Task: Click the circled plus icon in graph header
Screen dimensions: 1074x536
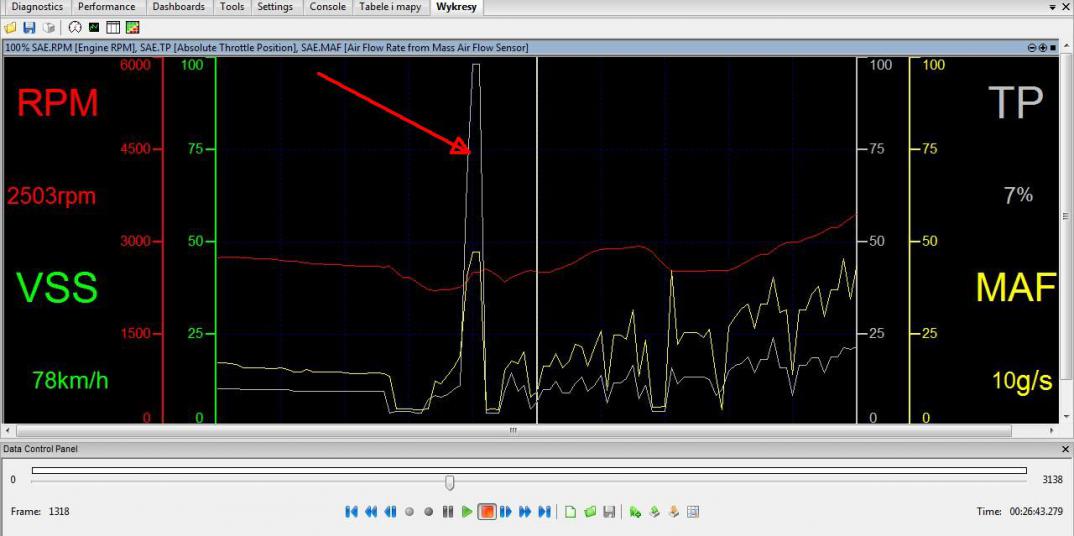Action: pyautogui.click(x=1043, y=47)
